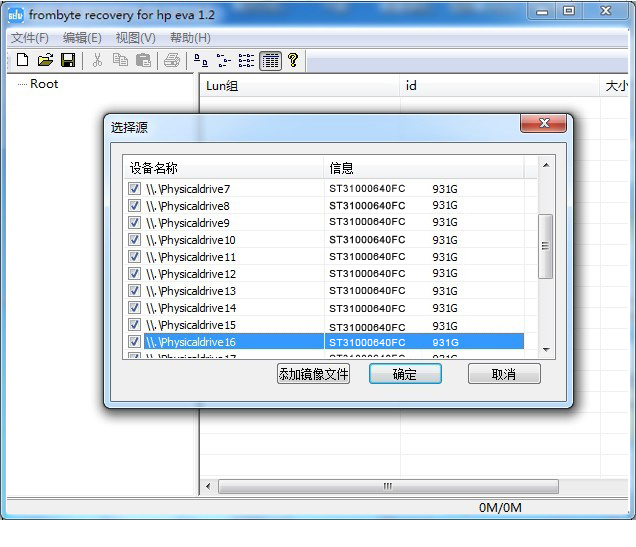636x547 pixels.
Task: Click the Print toolbar icon
Action: tap(172, 60)
